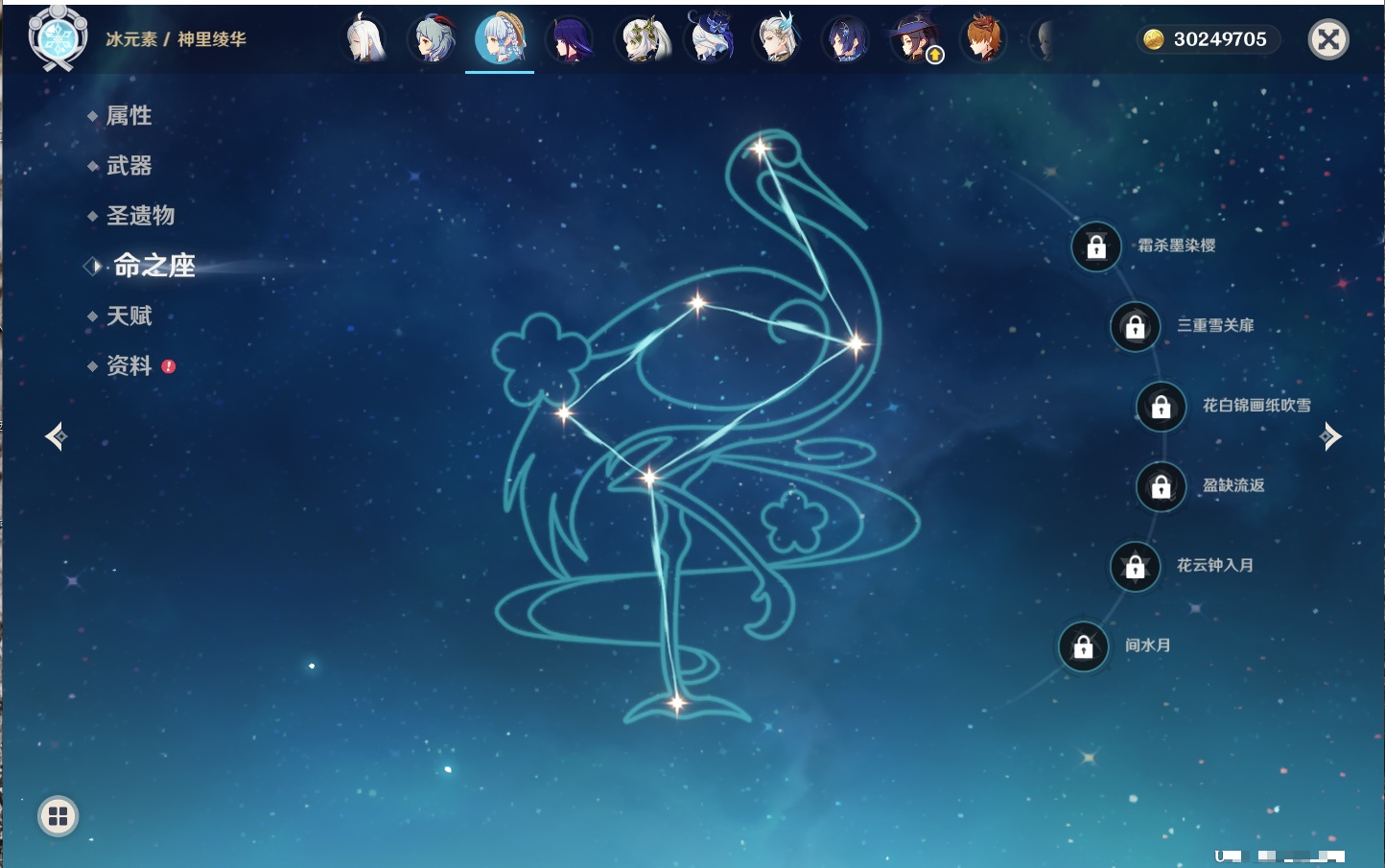Screen dimensions: 1385x868
Task: Open the grid menu button at bottom-left
Action: [x=58, y=816]
